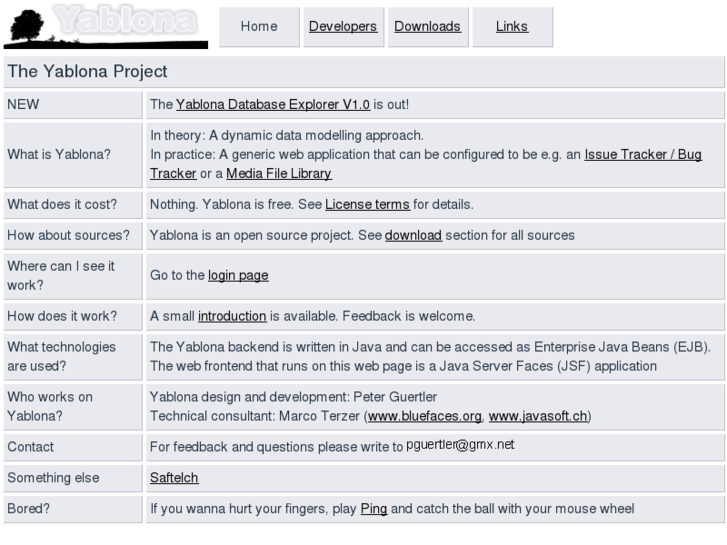Click 'What technologies are used?' label
This screenshot has height=545, width=727.
(x=62, y=357)
